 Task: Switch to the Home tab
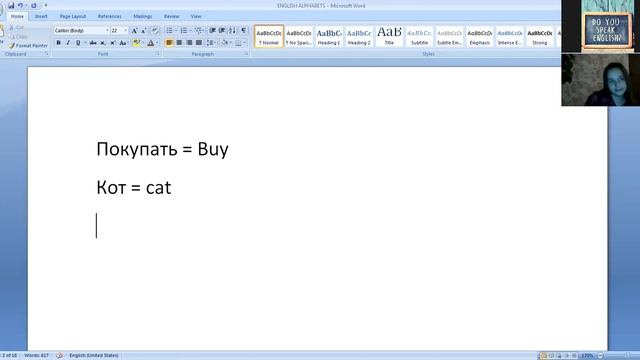[17, 16]
